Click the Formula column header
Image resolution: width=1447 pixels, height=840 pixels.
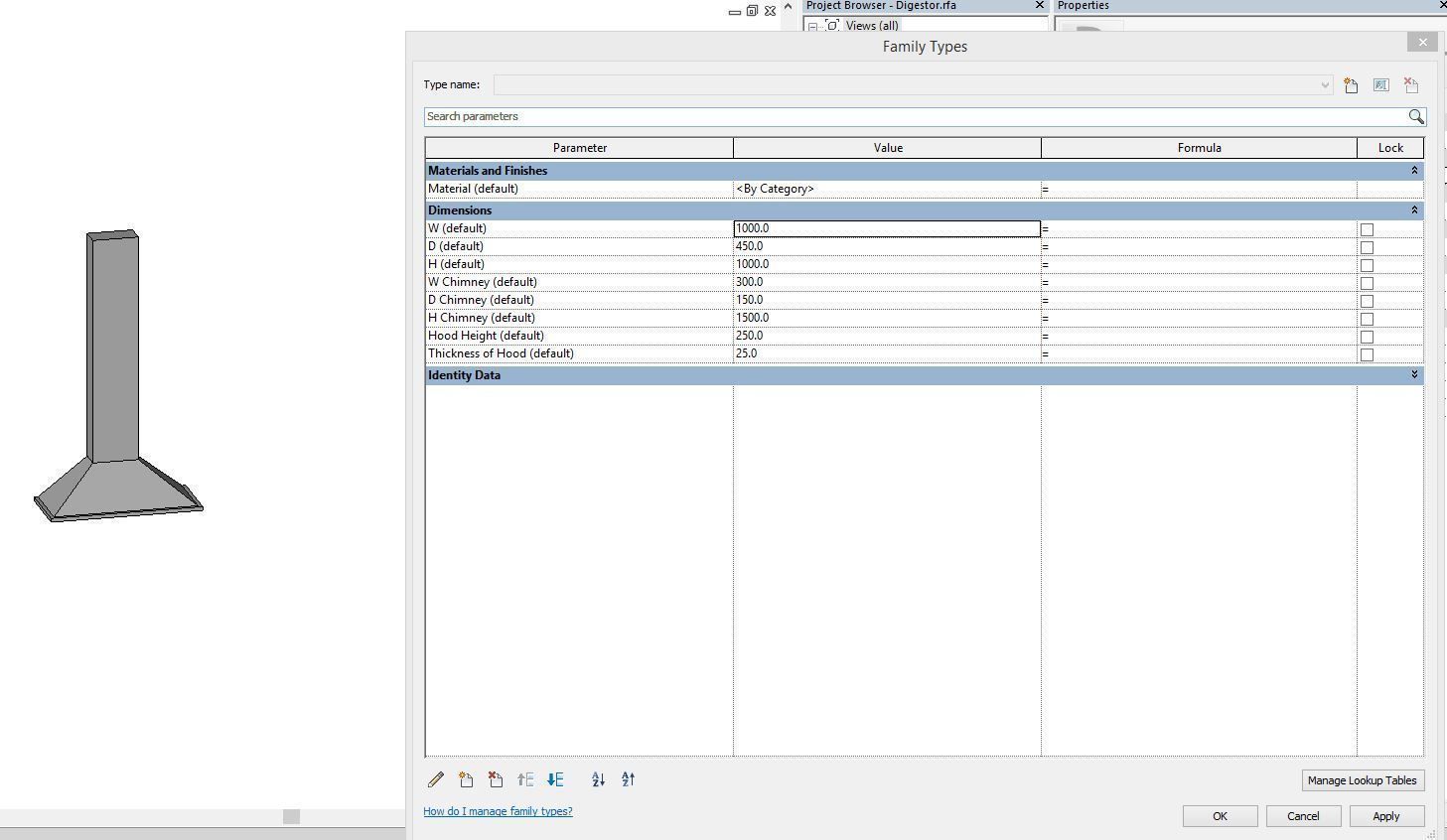pos(1199,148)
